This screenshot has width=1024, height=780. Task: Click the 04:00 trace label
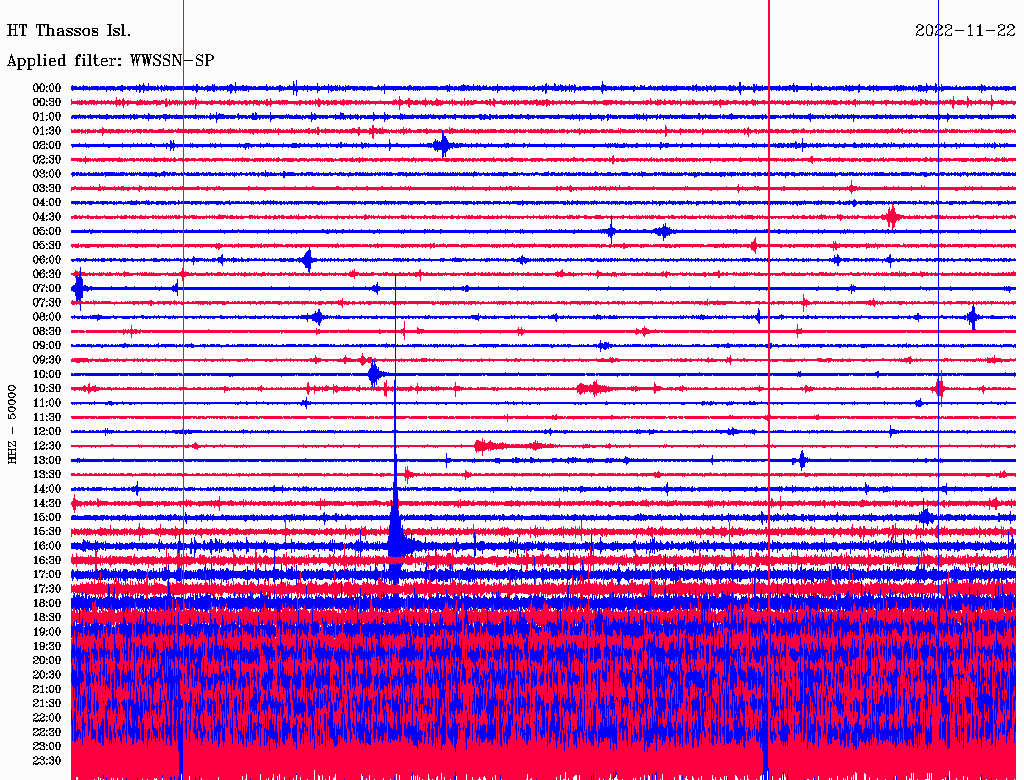[x=47, y=203]
